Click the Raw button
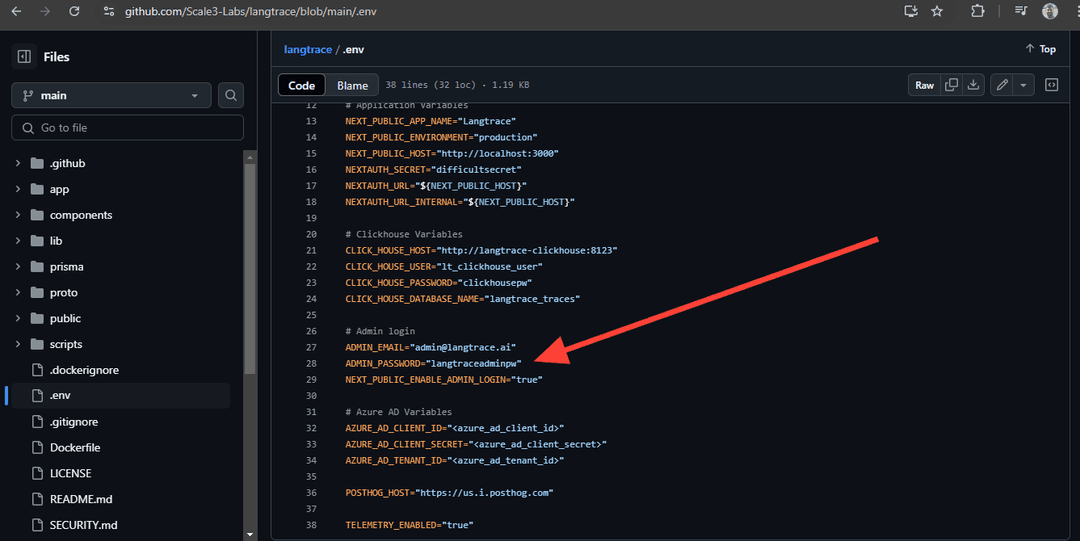The height and width of the screenshot is (541, 1080). pos(924,85)
